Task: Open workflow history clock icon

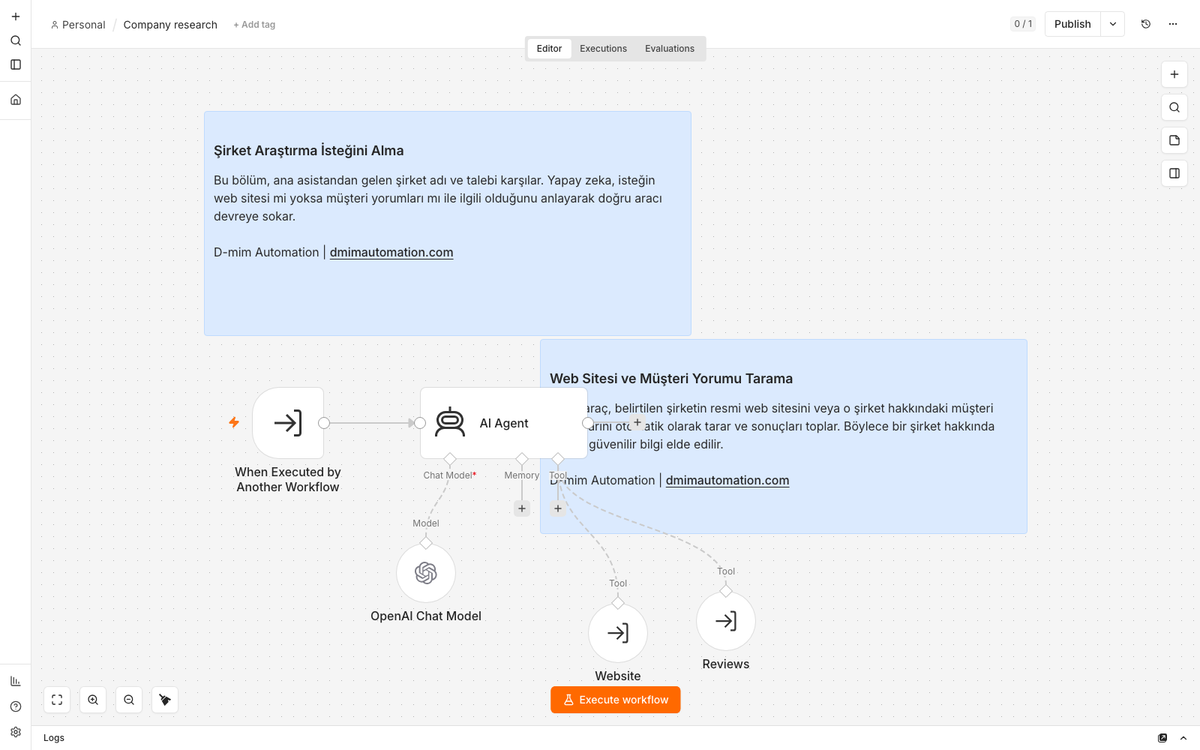Action: [x=1146, y=24]
